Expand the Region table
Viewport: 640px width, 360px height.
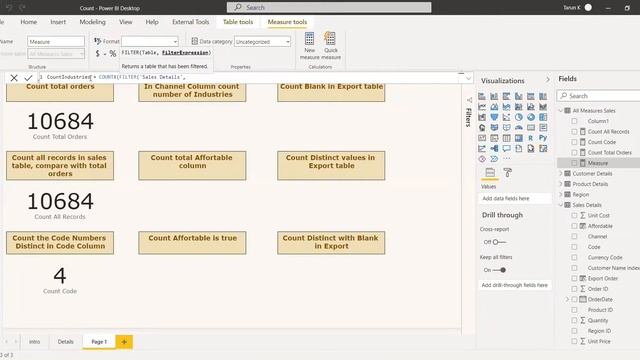coord(561,195)
